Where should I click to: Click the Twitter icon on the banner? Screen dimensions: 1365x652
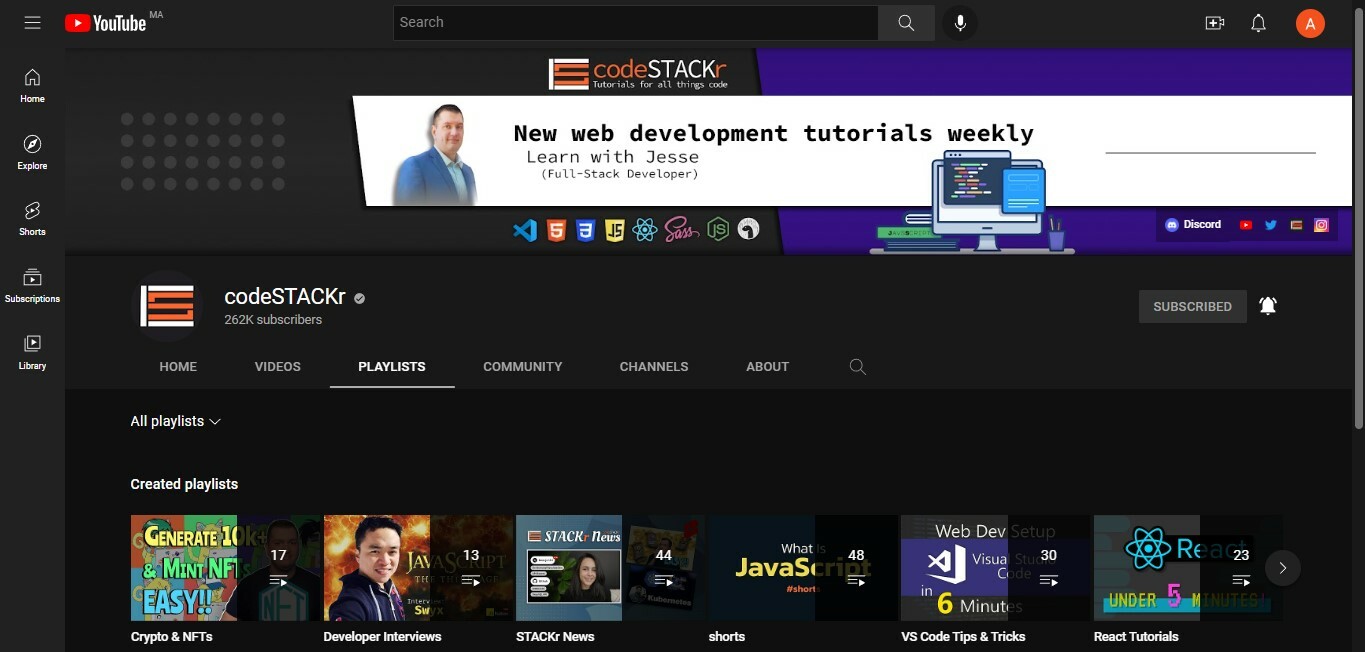(x=1270, y=225)
